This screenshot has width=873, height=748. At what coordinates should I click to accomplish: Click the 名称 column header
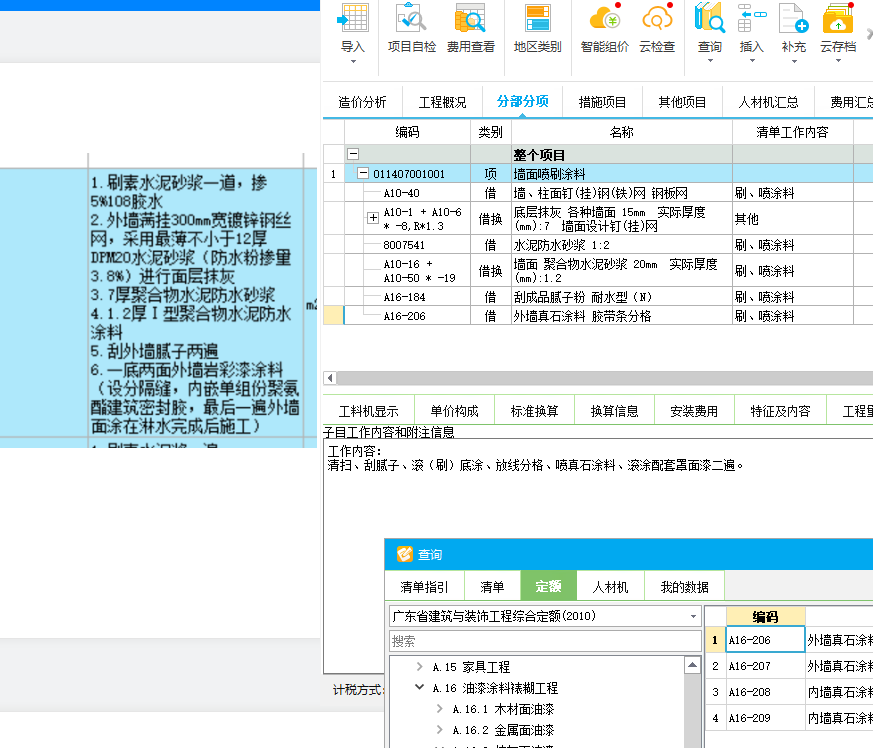[x=622, y=132]
